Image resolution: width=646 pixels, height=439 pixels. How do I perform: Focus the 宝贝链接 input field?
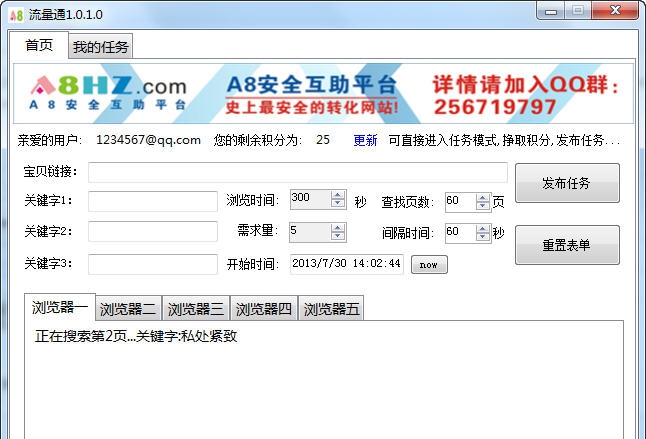click(297, 172)
